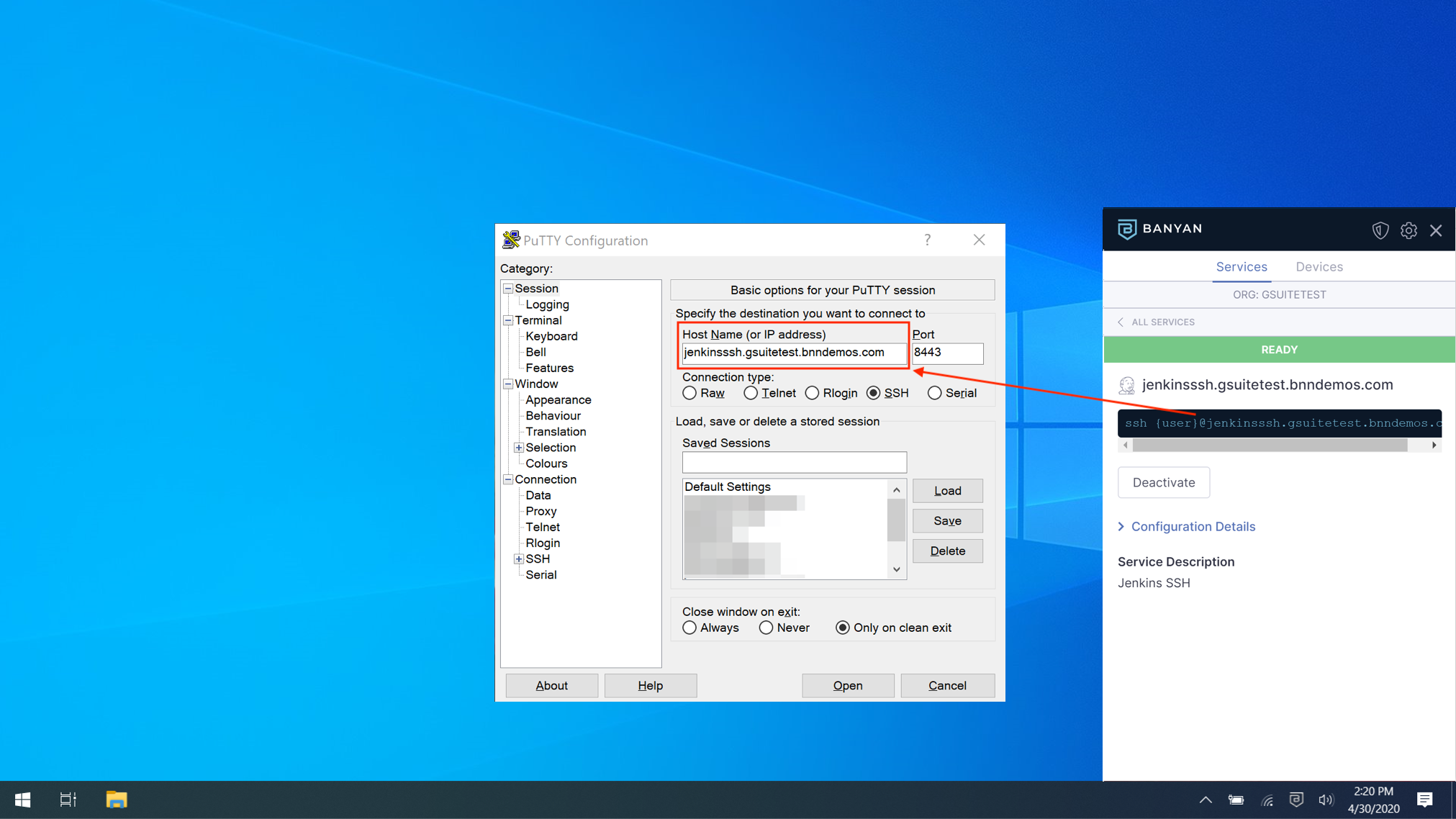Select Colours in the category tree

click(546, 463)
